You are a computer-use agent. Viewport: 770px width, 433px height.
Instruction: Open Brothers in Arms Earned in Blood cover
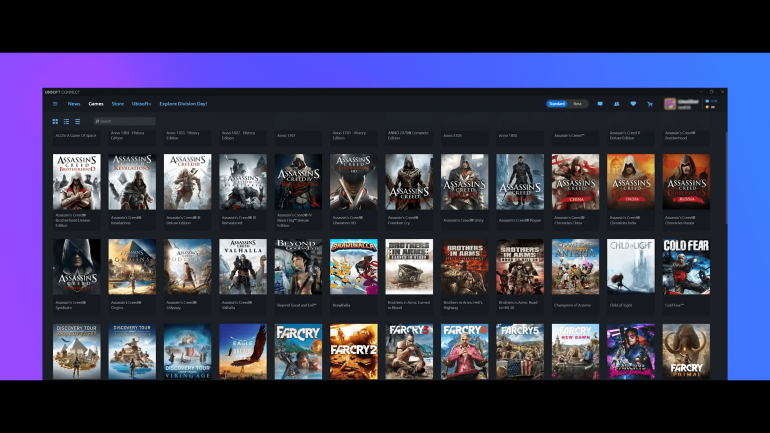pos(409,267)
